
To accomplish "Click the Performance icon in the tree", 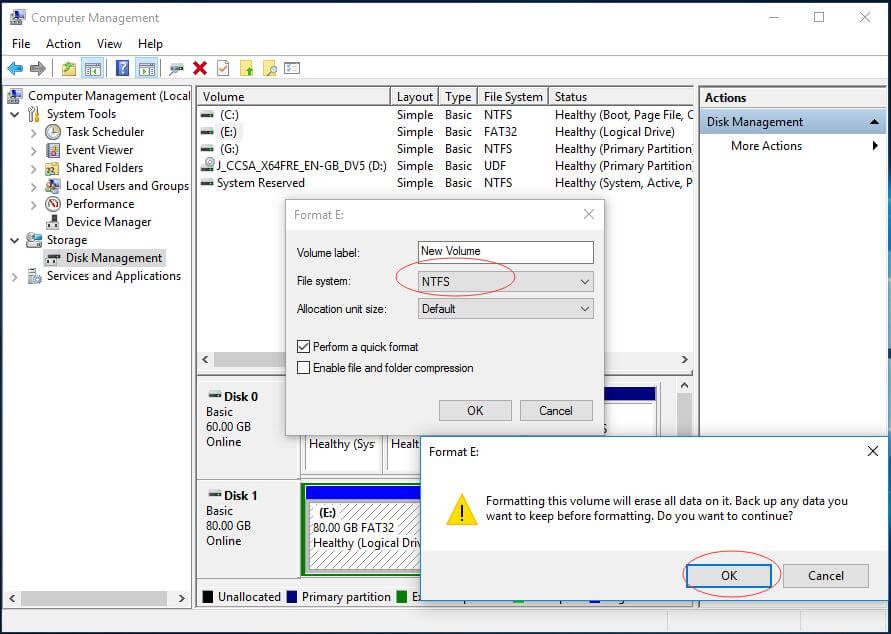I will [53, 204].
